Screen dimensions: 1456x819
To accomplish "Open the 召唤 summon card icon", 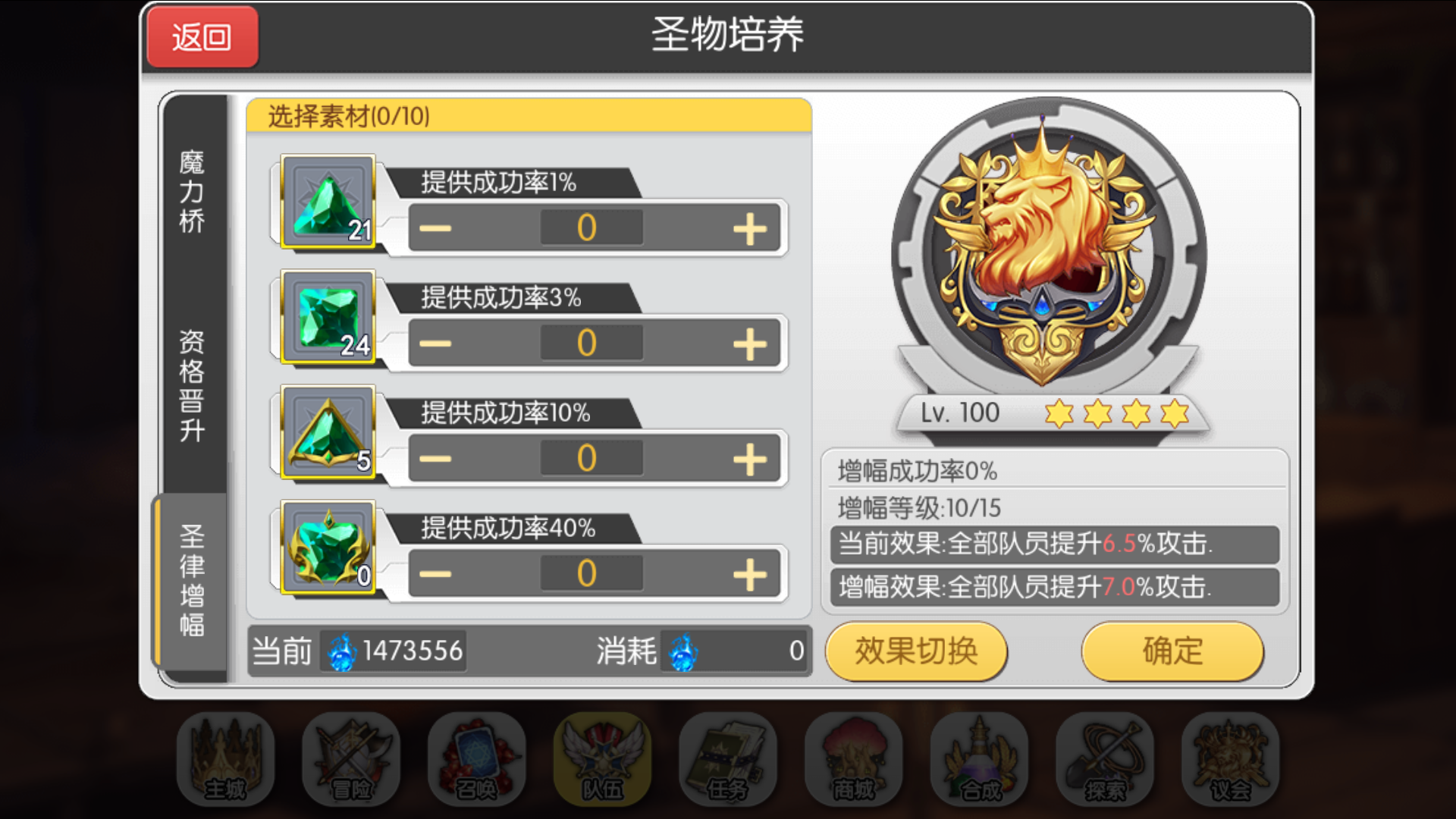I will tap(477, 759).
